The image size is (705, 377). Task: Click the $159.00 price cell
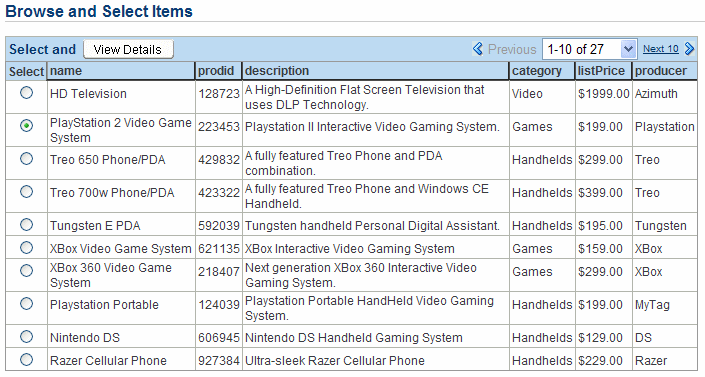[x=600, y=249]
